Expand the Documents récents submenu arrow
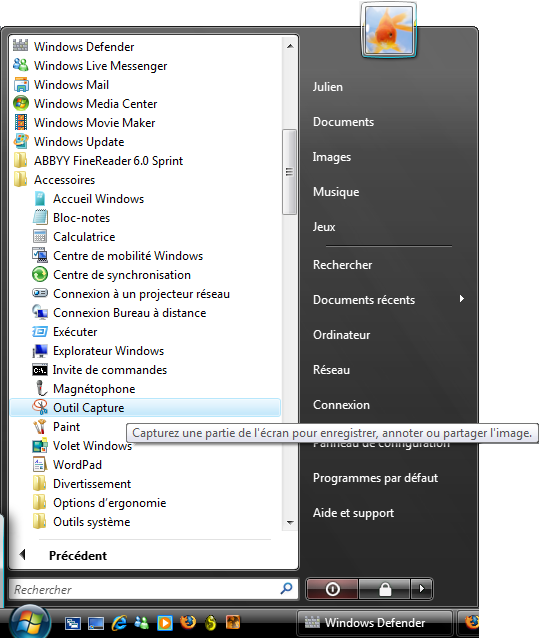540x638 pixels. 461,299
